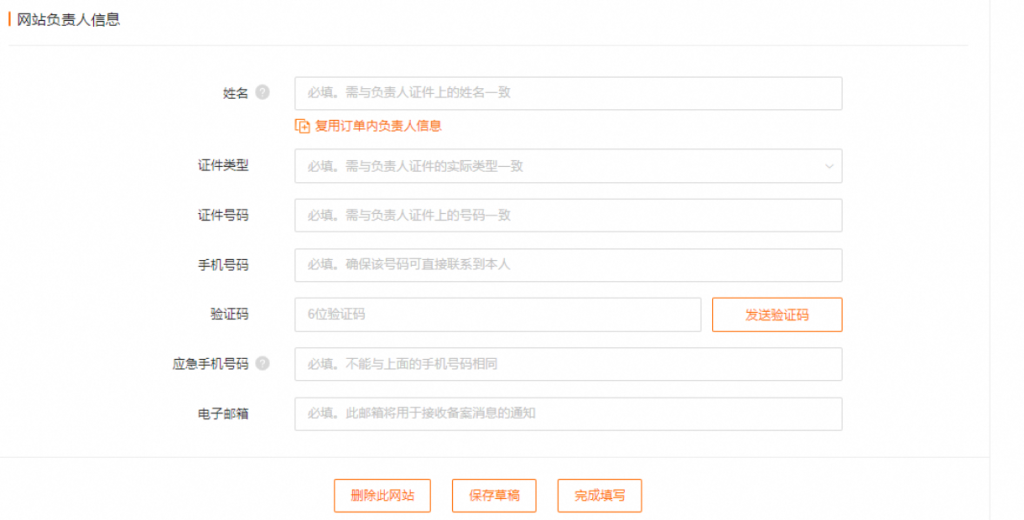Click the 删除此网站 button
The image size is (1024, 520).
(x=382, y=496)
